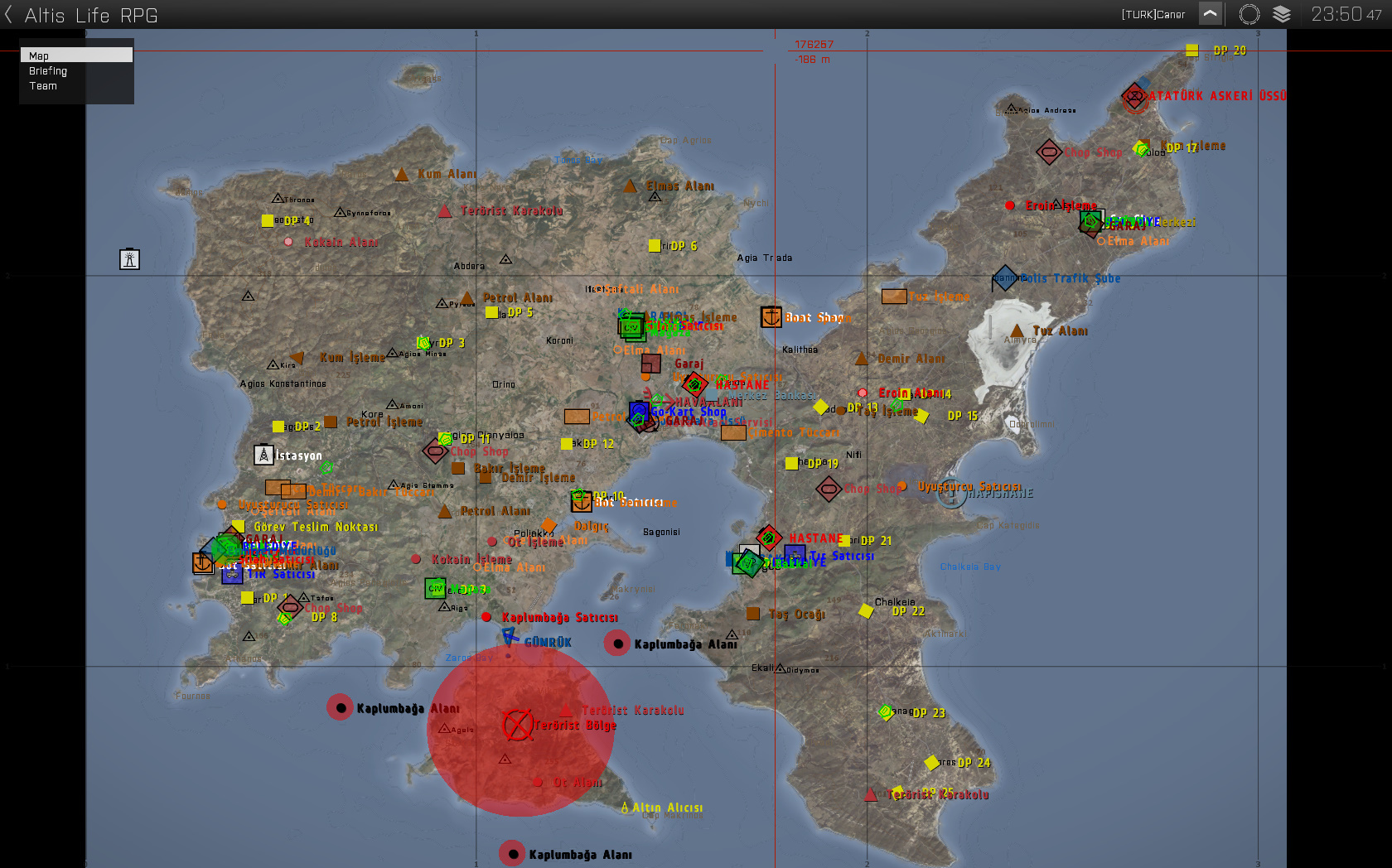This screenshot has width=1392, height=868.
Task: Select the Map menu entry
Action: [x=76, y=55]
